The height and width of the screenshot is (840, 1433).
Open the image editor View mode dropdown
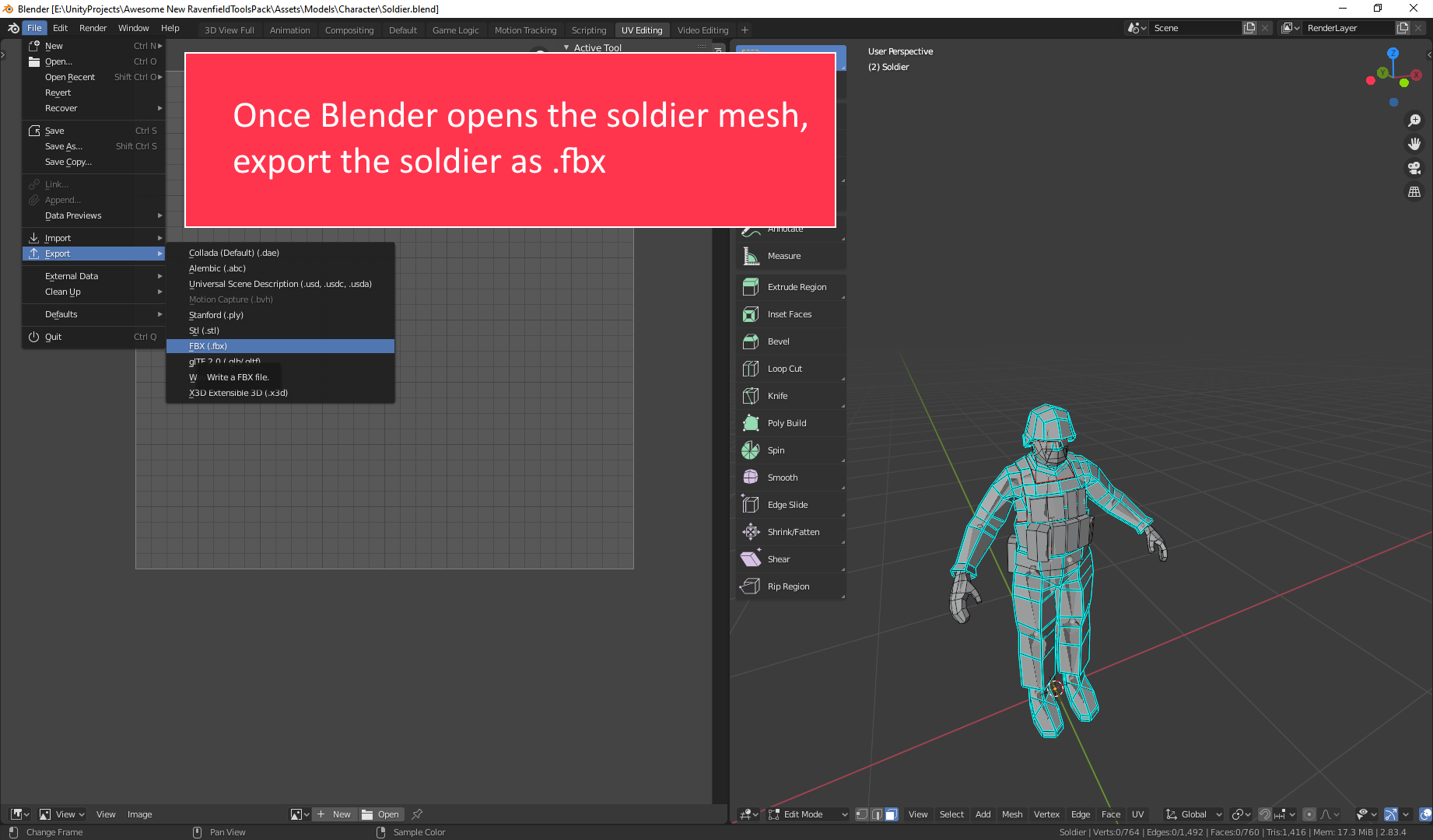[x=62, y=814]
